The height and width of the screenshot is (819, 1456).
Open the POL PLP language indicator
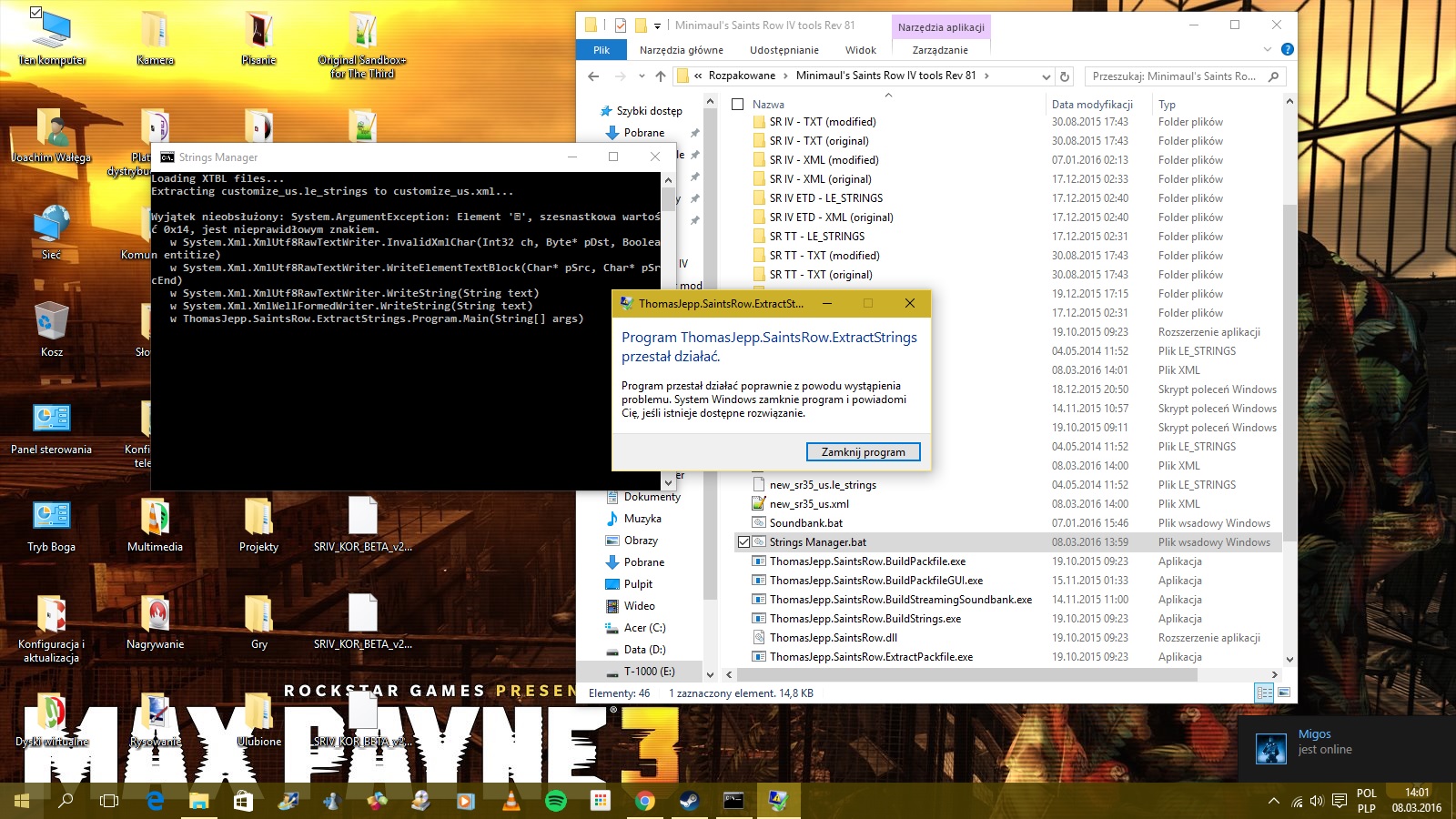1367,801
